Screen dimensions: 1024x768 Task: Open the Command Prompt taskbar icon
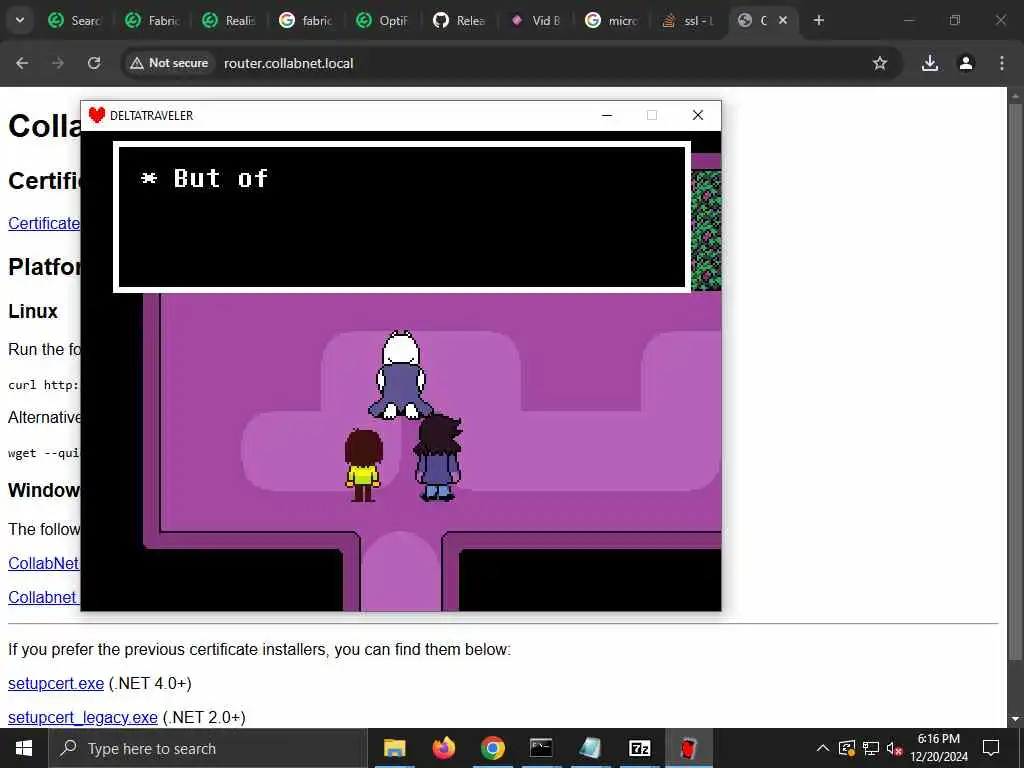(x=541, y=748)
